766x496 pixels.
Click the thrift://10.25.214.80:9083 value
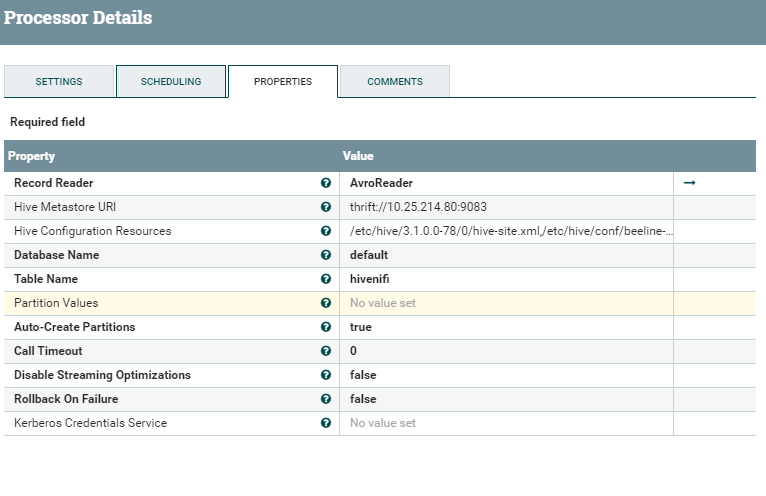(x=418, y=207)
